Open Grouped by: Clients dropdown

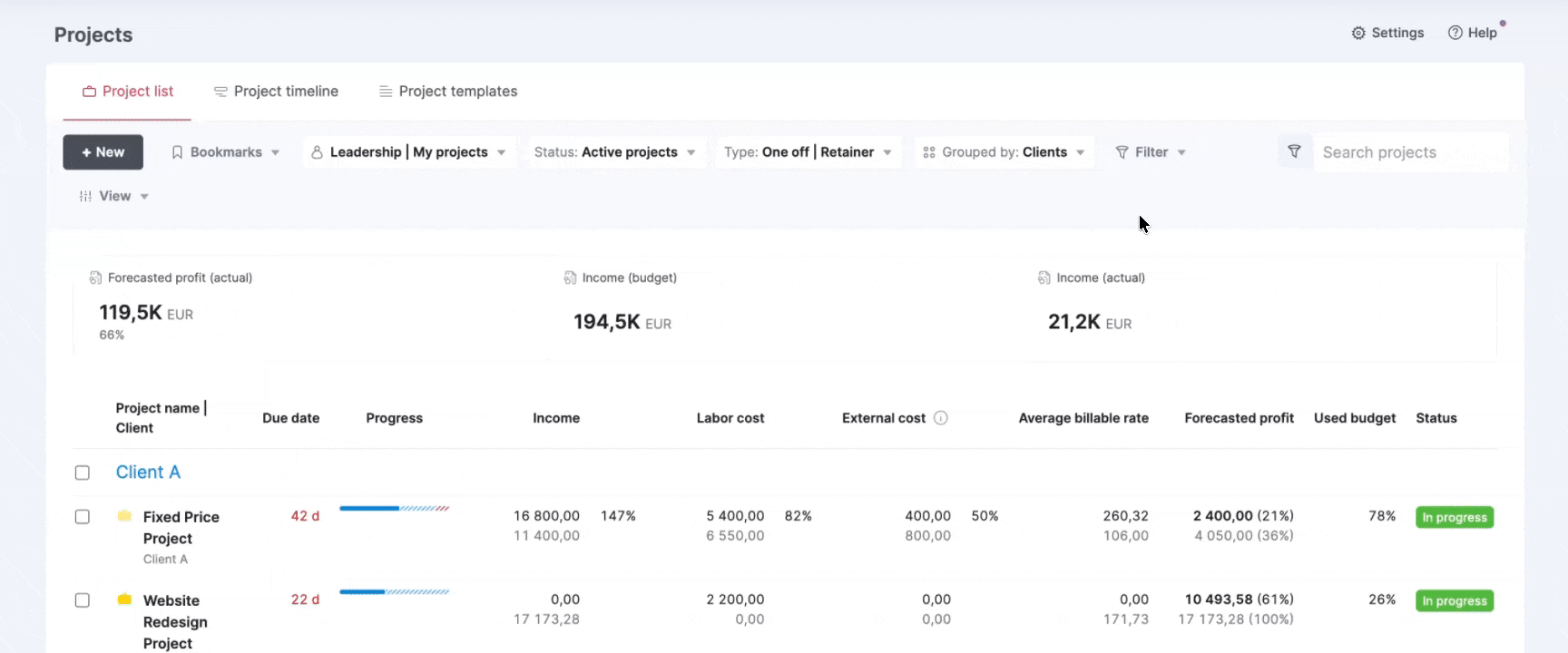1004,152
